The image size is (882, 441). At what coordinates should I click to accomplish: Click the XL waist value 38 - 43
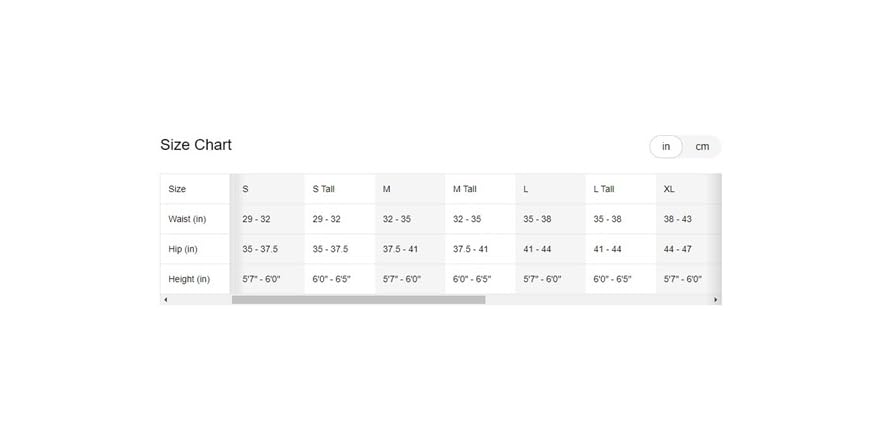(677, 219)
